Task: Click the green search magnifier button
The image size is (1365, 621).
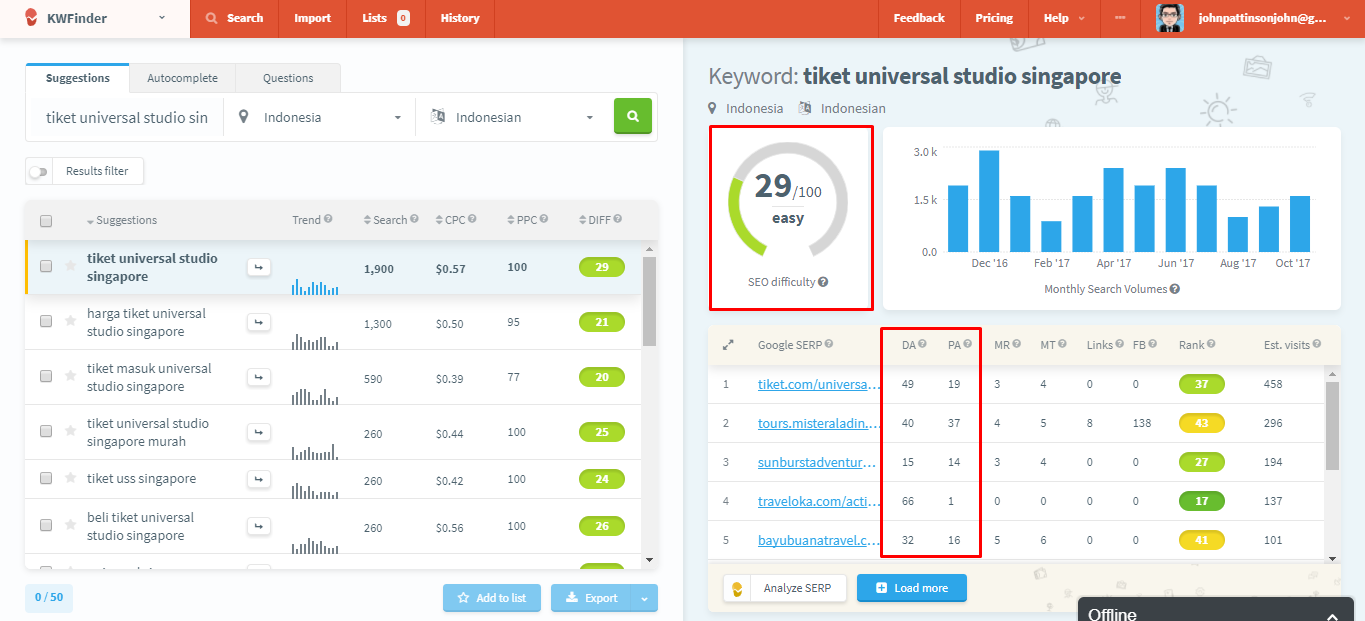Action: point(632,116)
